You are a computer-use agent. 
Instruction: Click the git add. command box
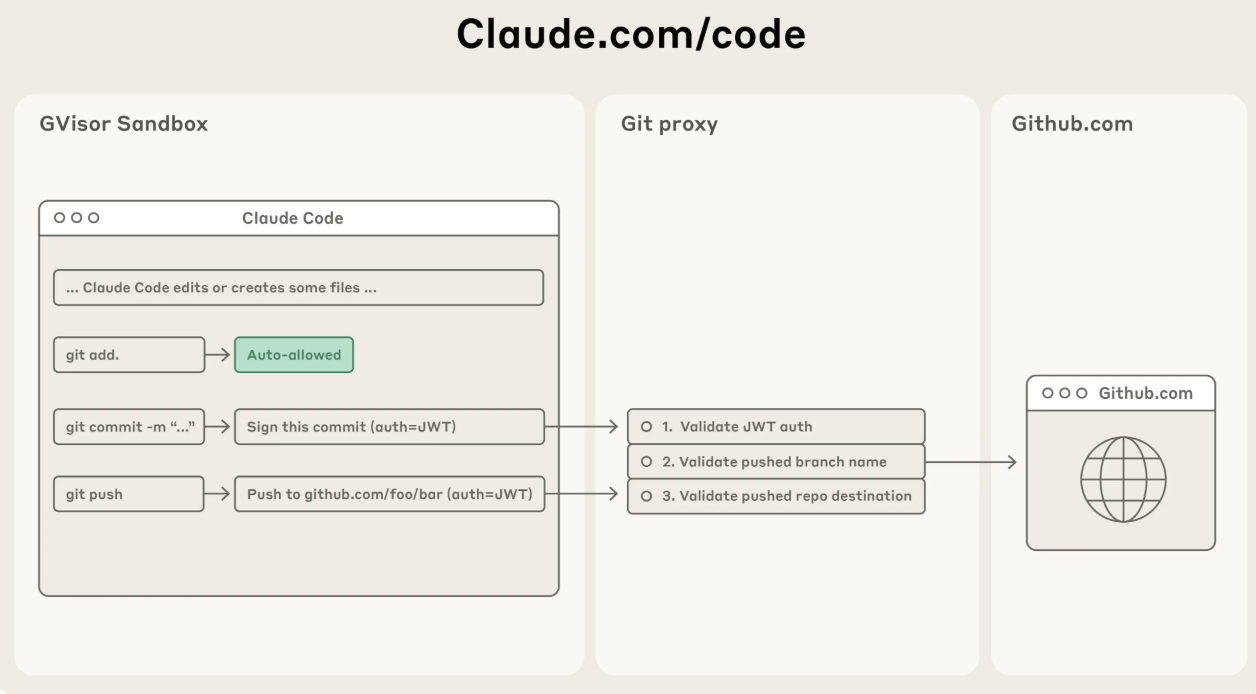click(x=129, y=355)
